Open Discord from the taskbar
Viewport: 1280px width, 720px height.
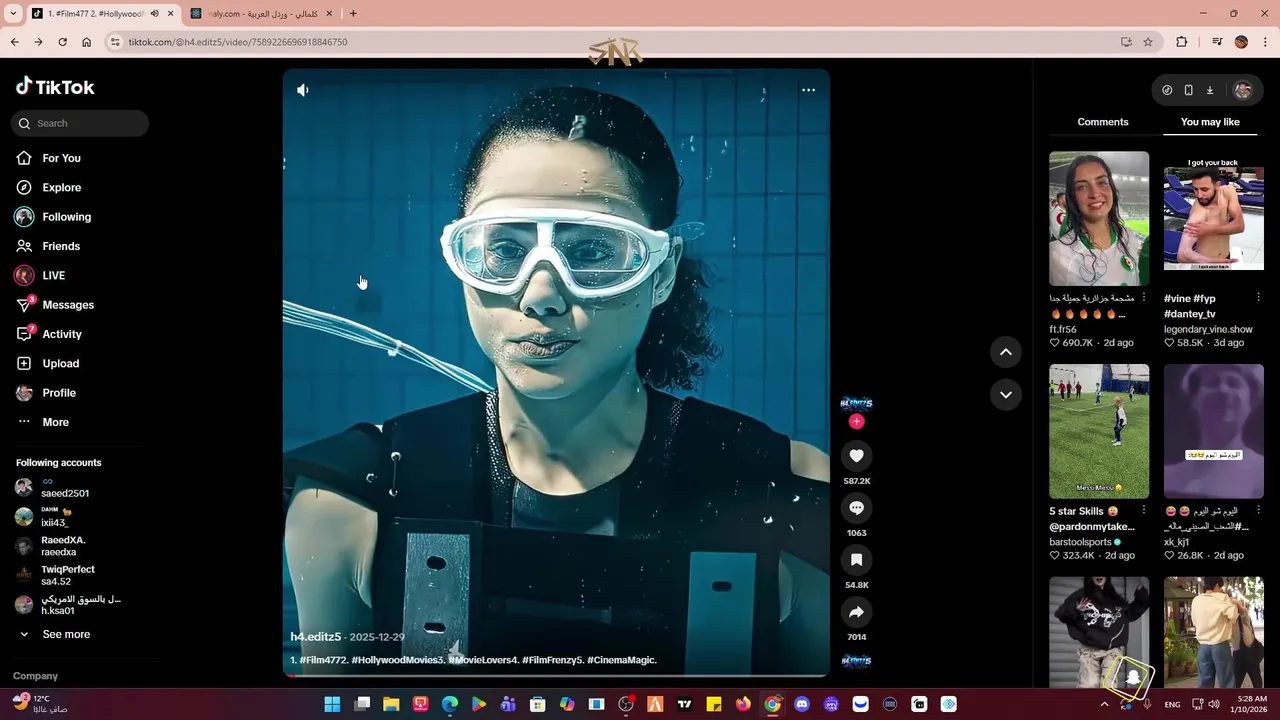(801, 704)
